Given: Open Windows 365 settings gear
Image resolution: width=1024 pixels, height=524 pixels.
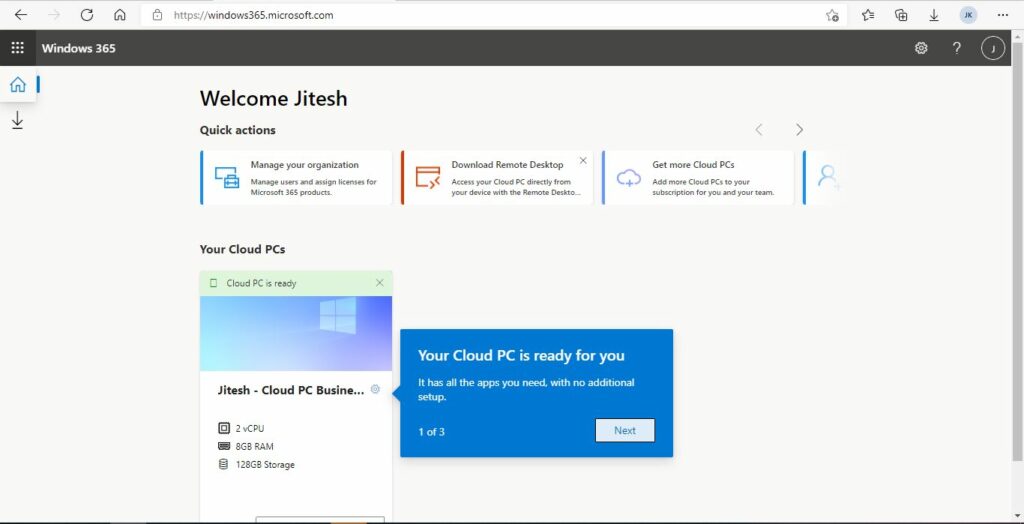Looking at the screenshot, I should 921,48.
